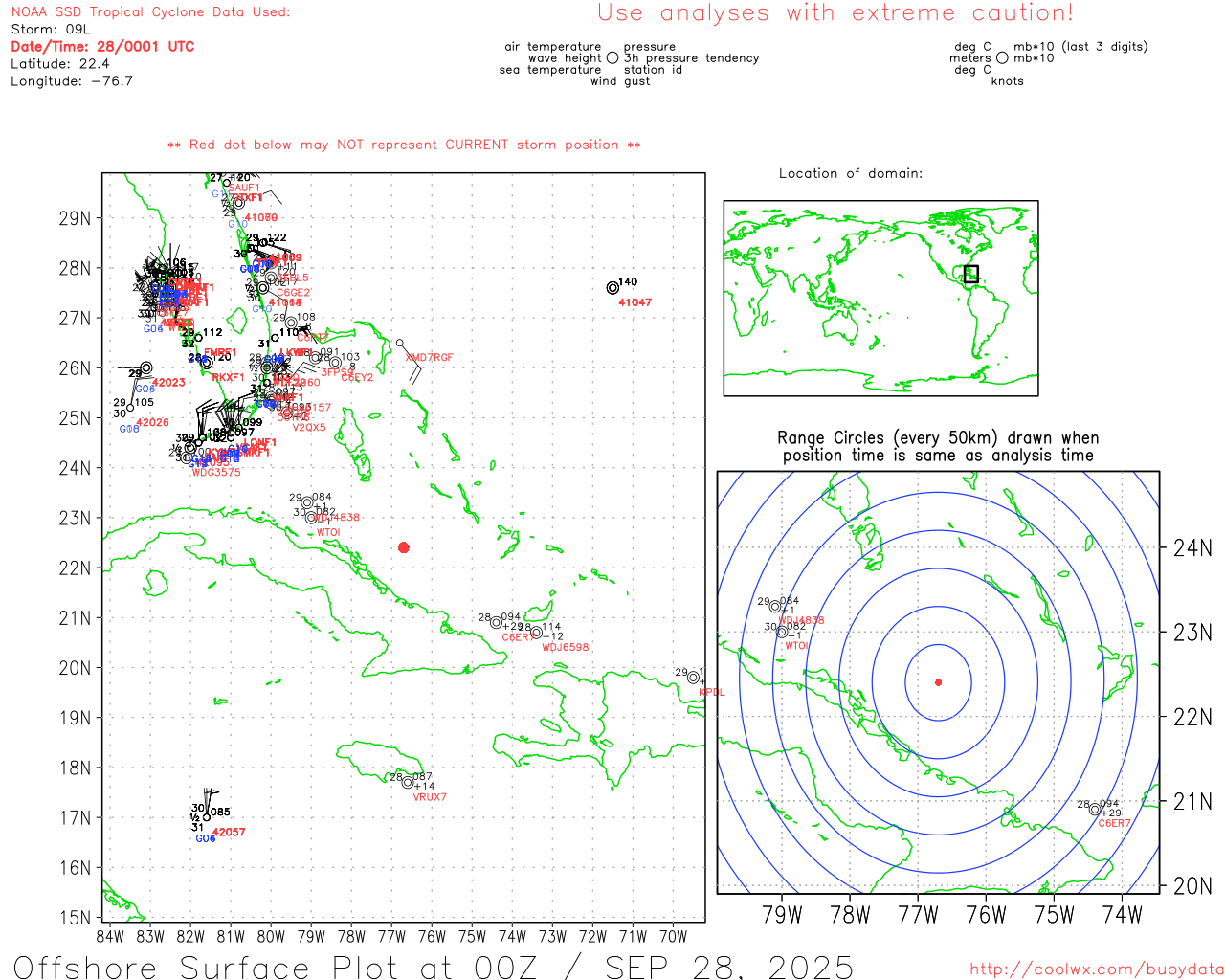Screen dimensions: 1225x980
Task: Select the VRUX7 station circle near Jamaica
Action: [x=408, y=782]
